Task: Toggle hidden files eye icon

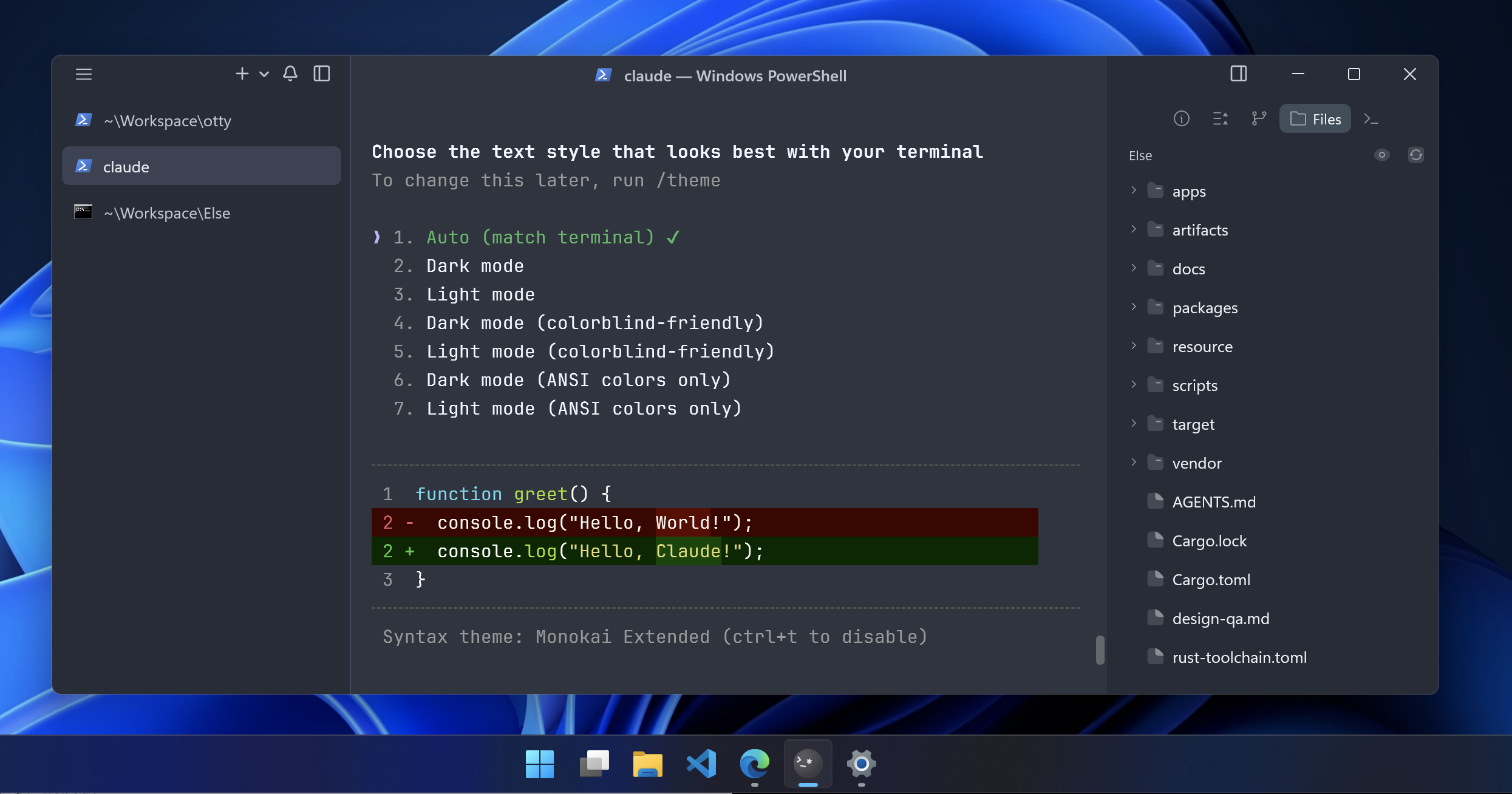Action: pyautogui.click(x=1382, y=155)
